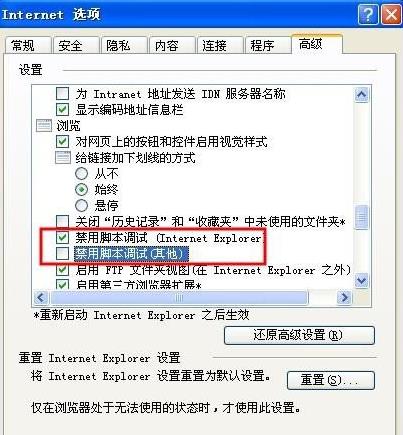Click the 浏览 category icon
Screen dimensions: 403x435
pyautogui.click(x=44, y=126)
